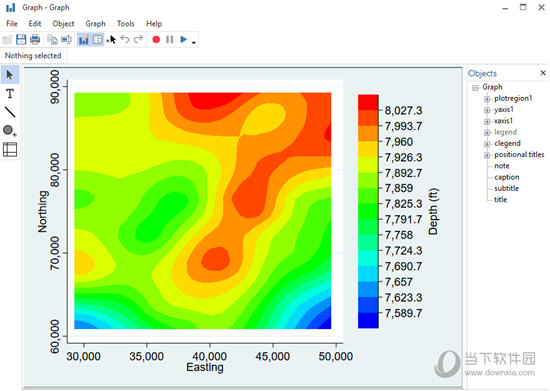The height and width of the screenshot is (391, 550).
Task: Expand the positional titles tree node
Action: [487, 155]
